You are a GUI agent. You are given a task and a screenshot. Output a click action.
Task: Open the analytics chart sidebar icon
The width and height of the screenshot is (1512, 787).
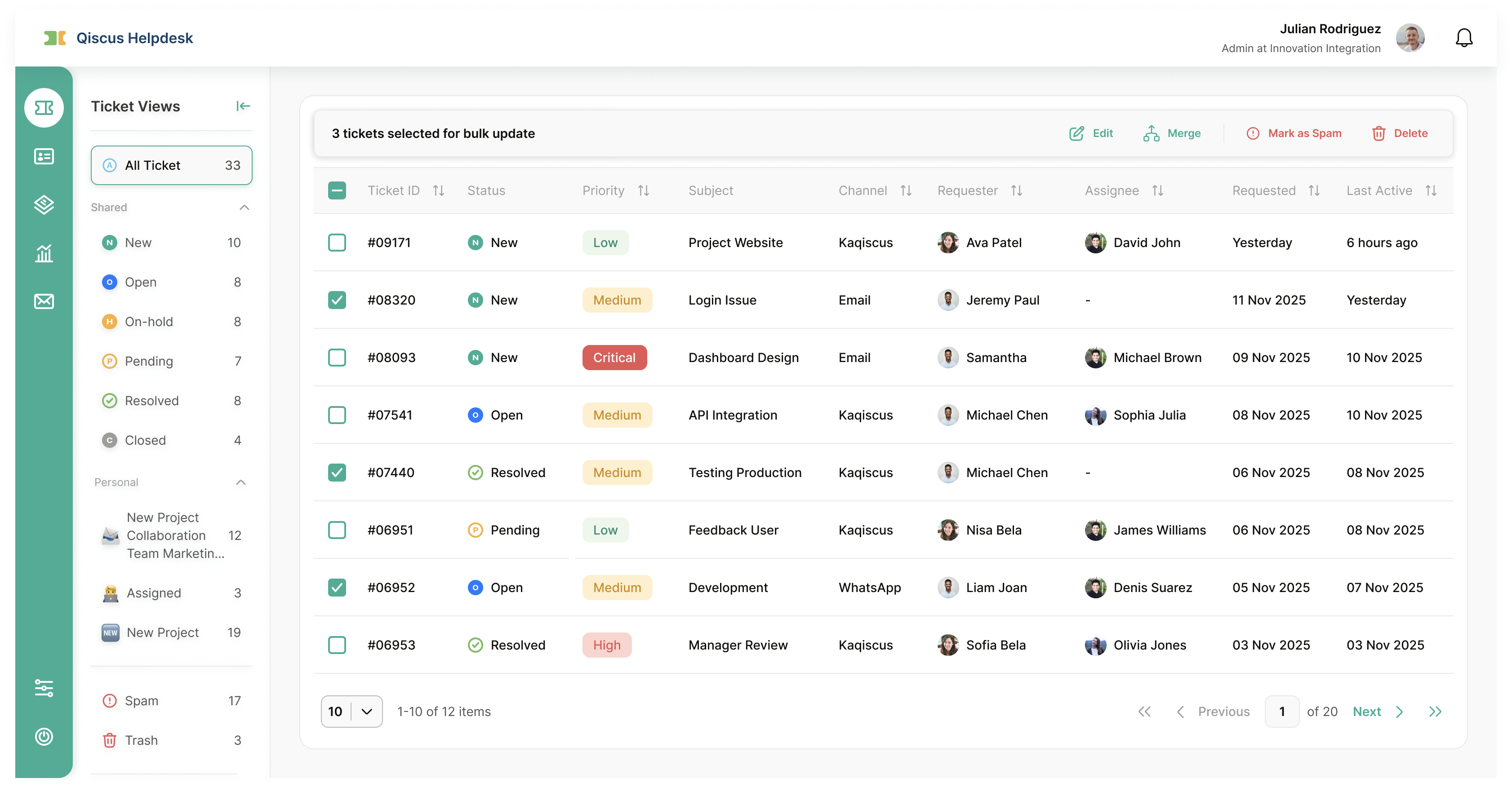[x=44, y=253]
